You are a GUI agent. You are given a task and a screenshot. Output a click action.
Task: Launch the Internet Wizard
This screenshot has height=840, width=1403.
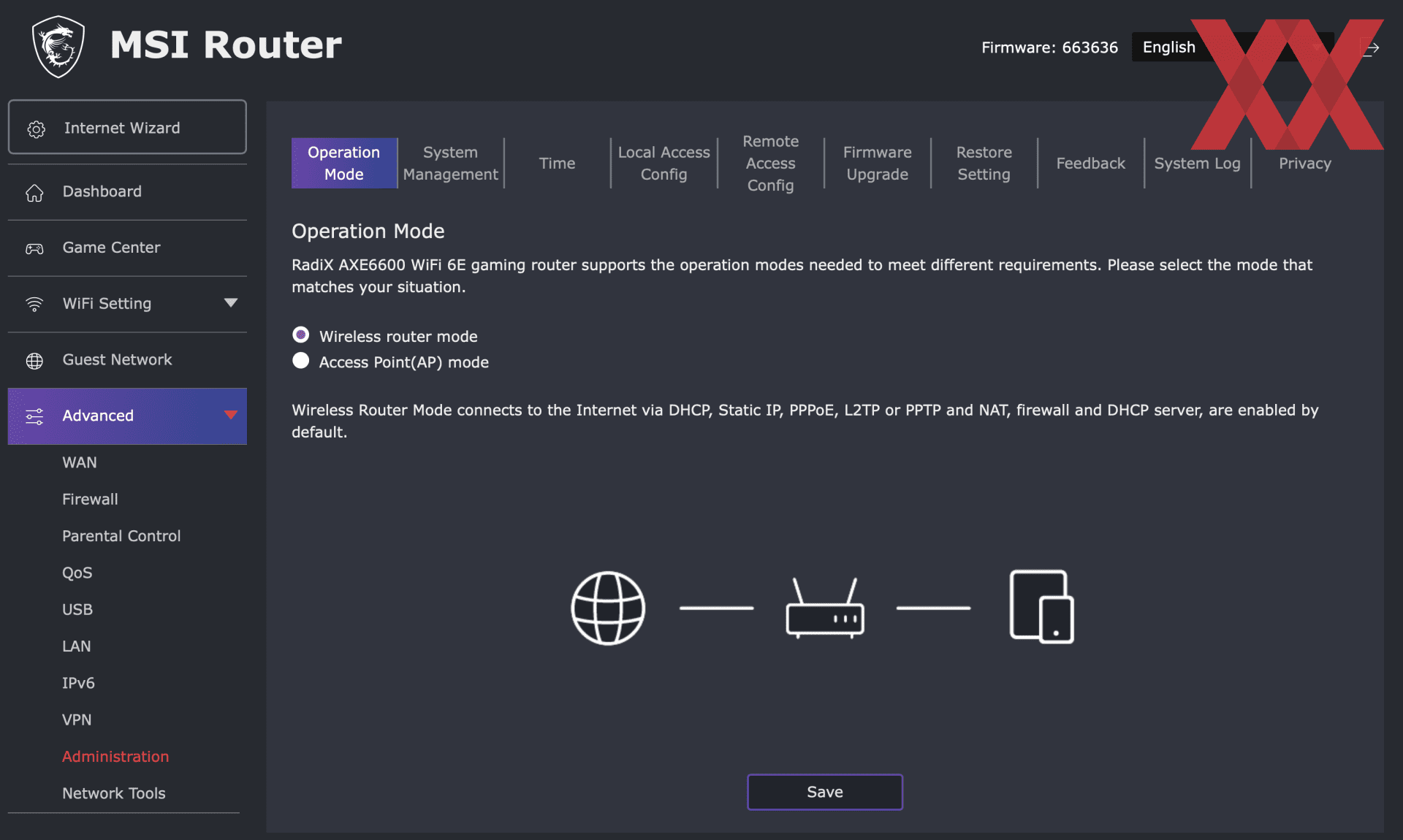coord(127,127)
